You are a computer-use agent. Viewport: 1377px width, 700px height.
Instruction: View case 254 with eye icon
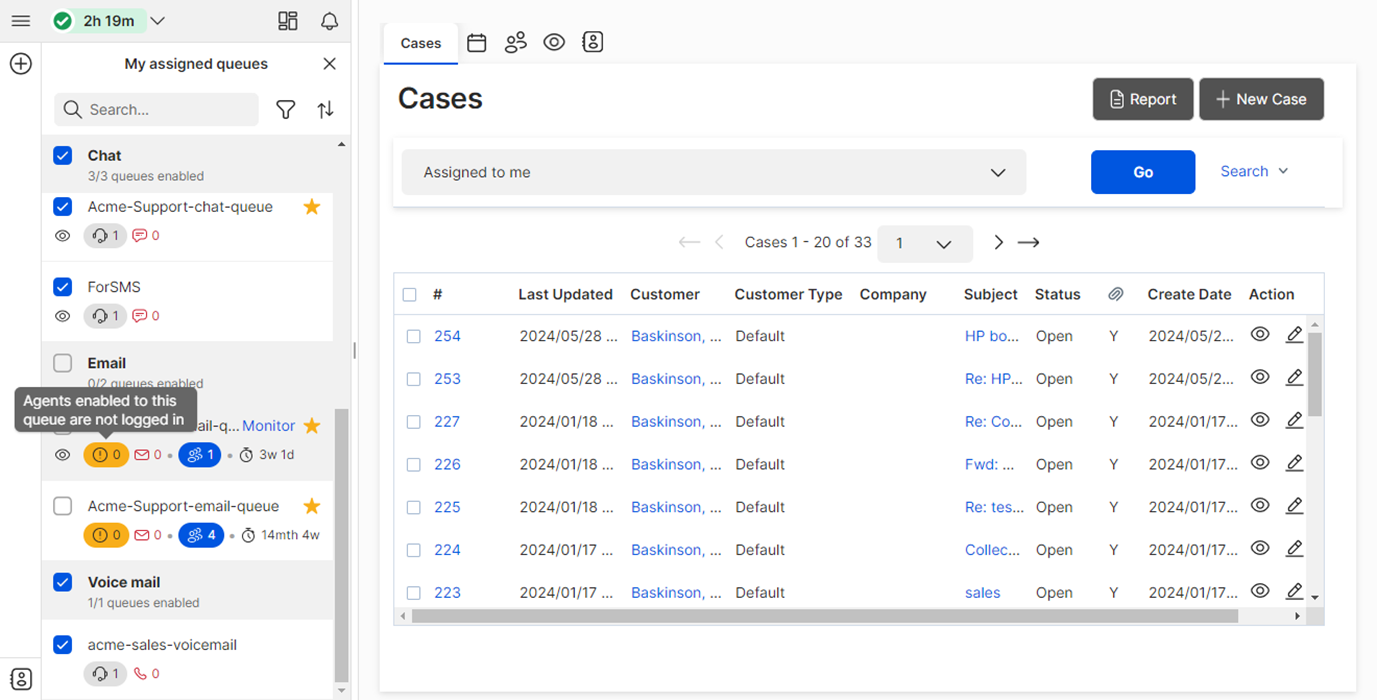click(x=1260, y=334)
